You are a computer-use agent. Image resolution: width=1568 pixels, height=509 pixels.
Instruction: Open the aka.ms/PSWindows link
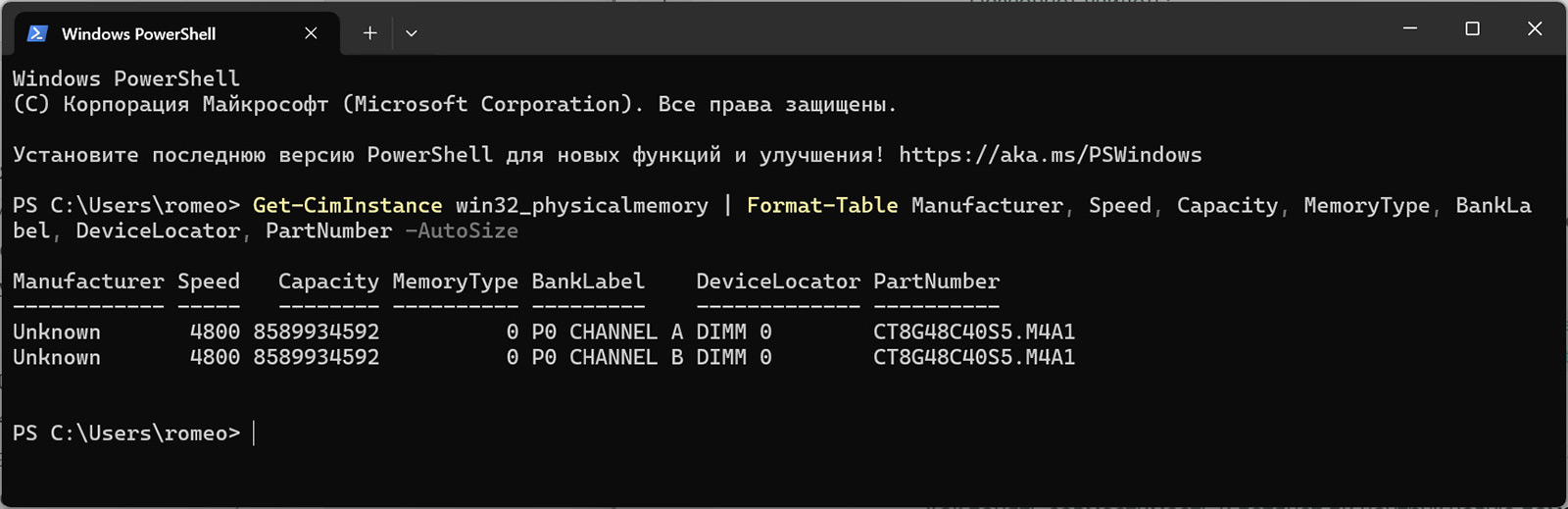(x=1050, y=155)
